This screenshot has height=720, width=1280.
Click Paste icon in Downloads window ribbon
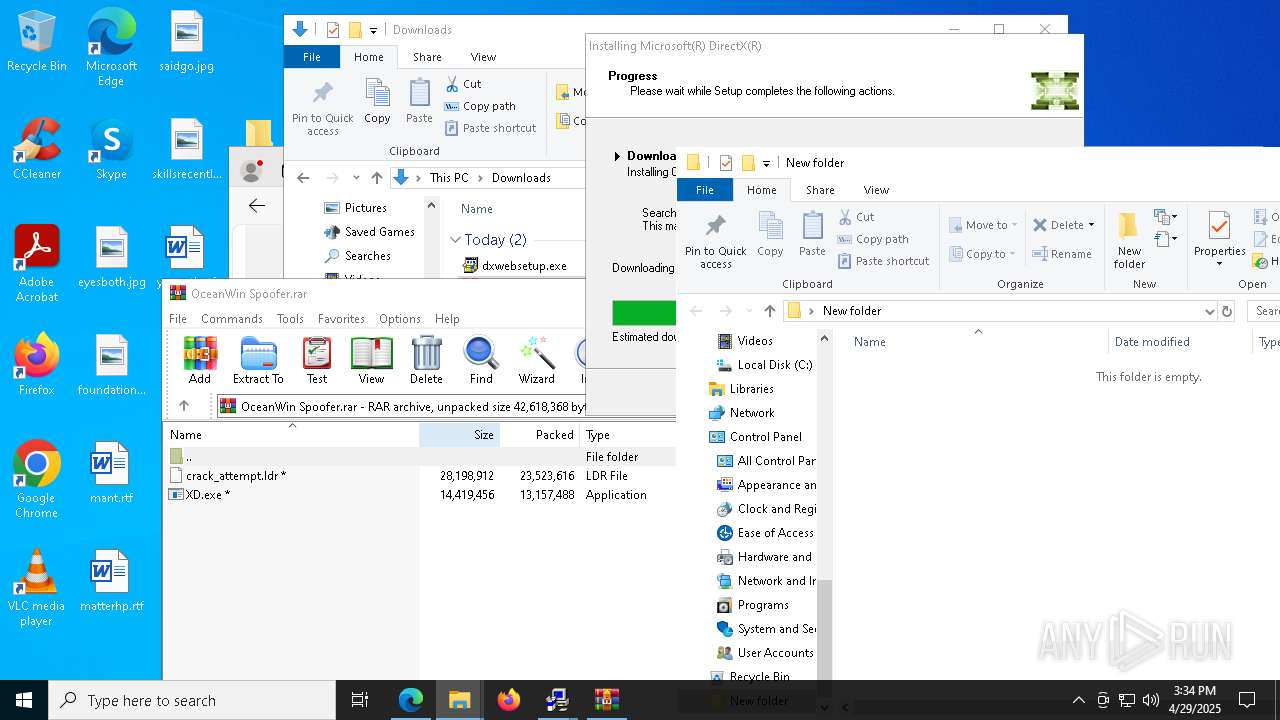[x=419, y=102]
